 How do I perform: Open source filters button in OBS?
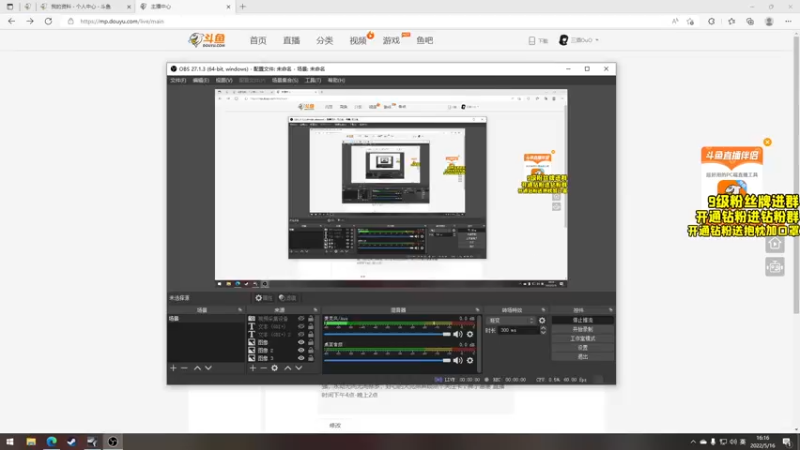point(288,298)
